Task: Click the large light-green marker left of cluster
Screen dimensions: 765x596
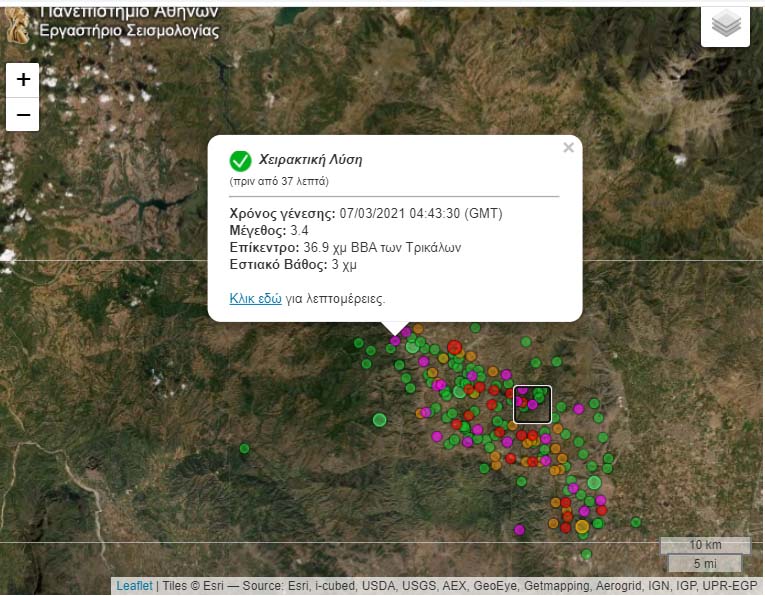Action: [x=379, y=419]
